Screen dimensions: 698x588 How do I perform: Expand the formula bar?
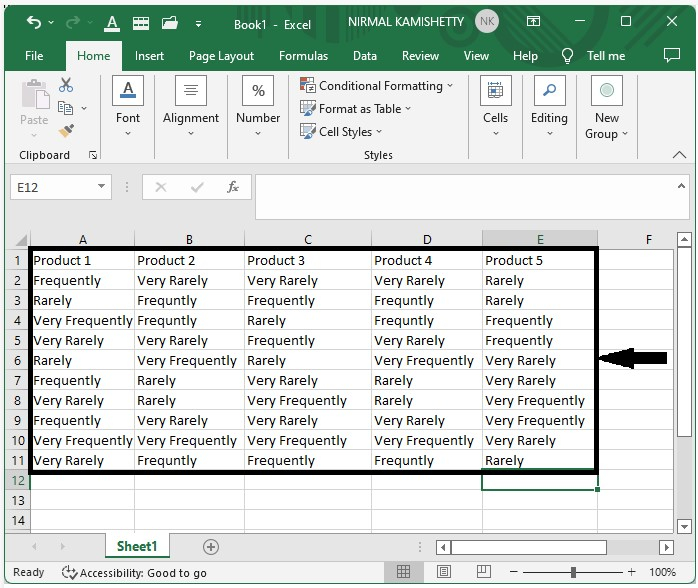[x=681, y=186]
